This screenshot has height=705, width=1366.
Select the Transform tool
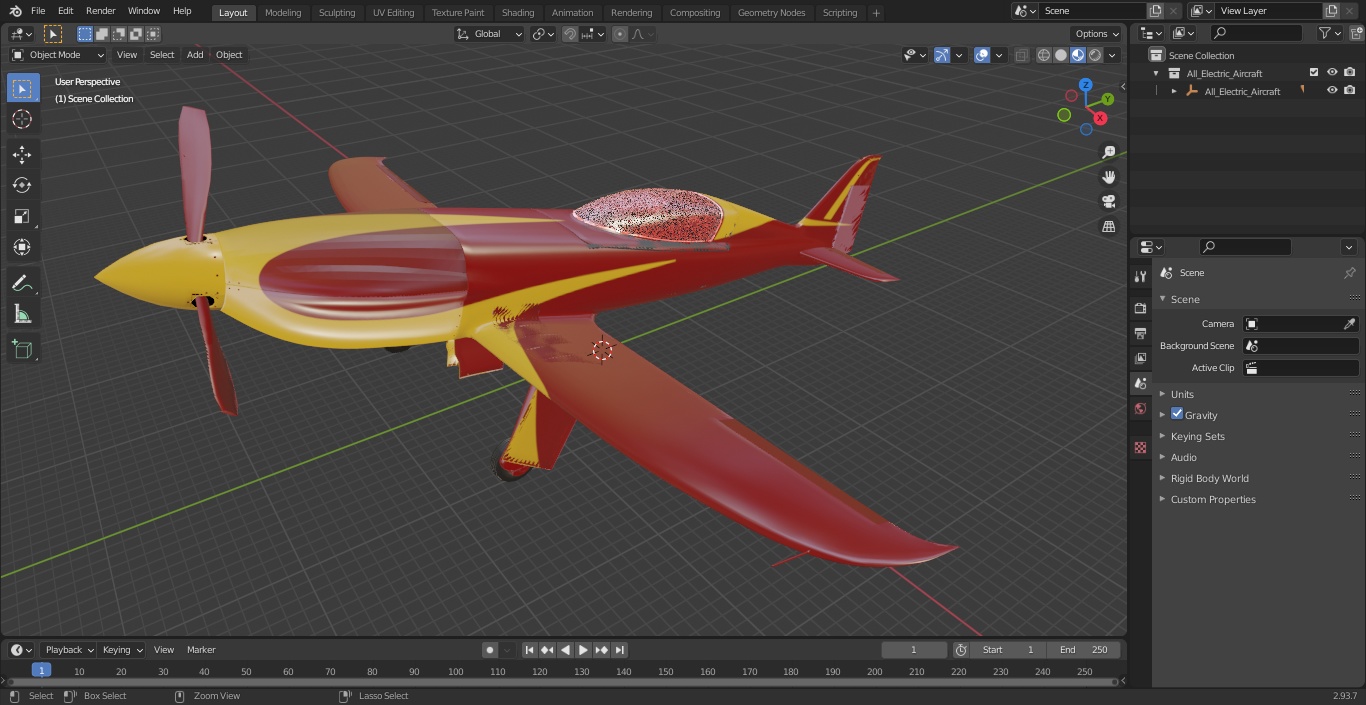click(x=22, y=247)
